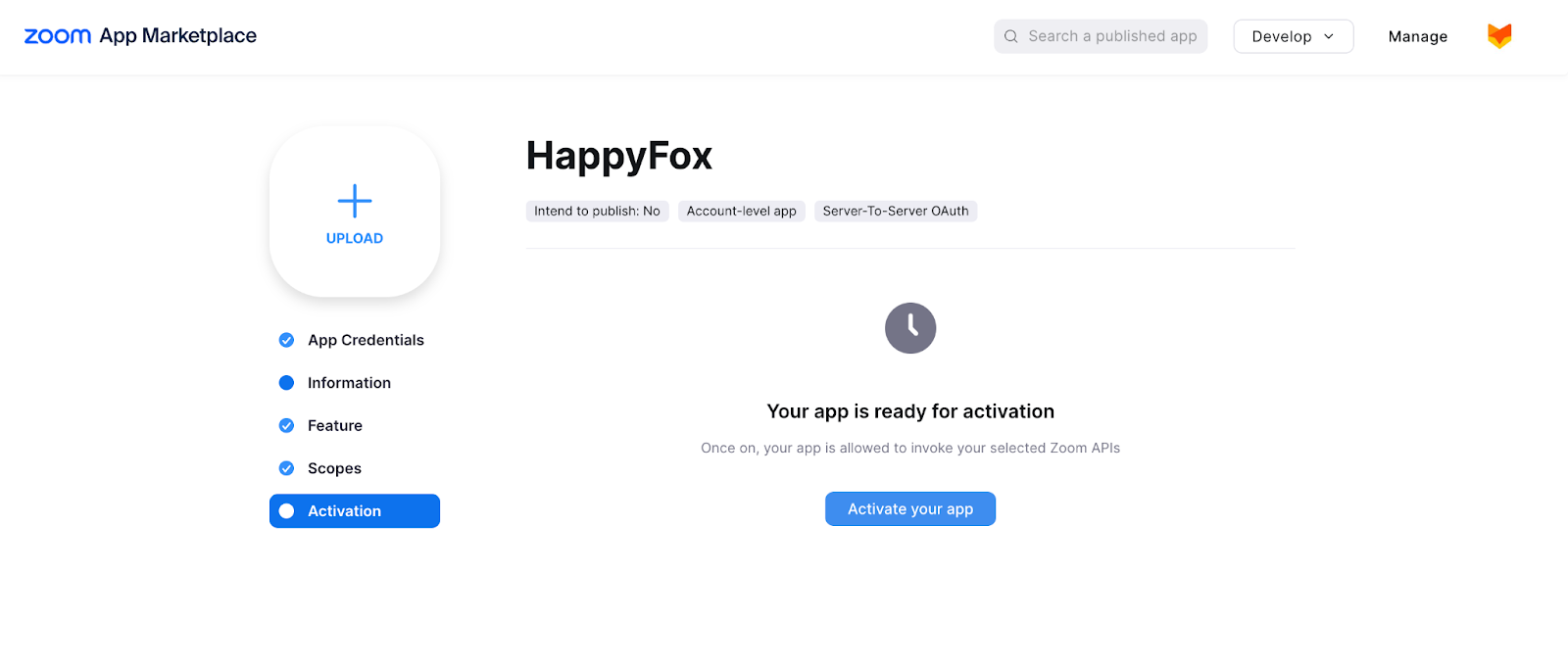The height and width of the screenshot is (670, 1568).
Task: Click the Account-level app tag
Action: click(742, 211)
